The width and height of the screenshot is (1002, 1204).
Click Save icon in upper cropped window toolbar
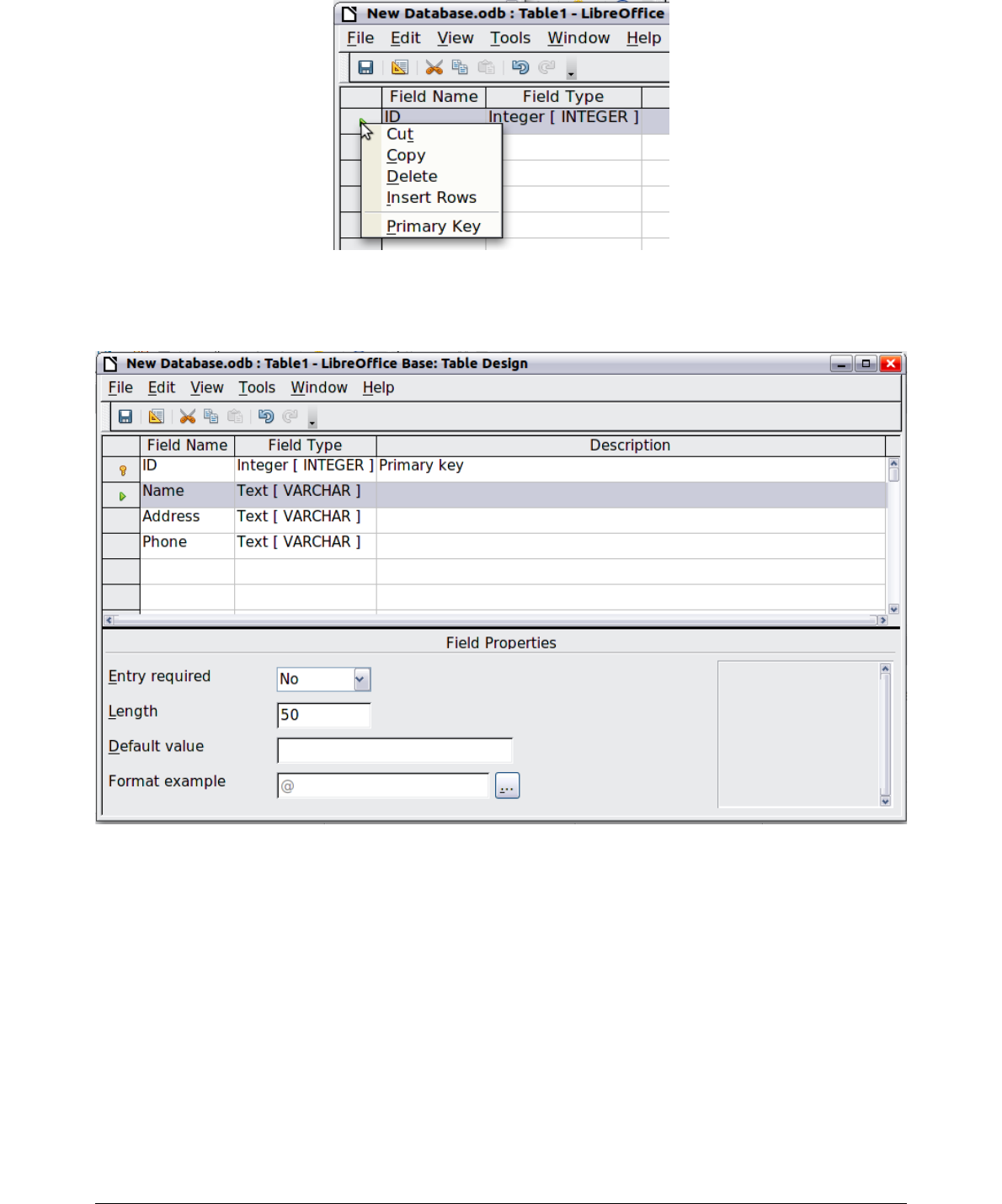point(365,67)
